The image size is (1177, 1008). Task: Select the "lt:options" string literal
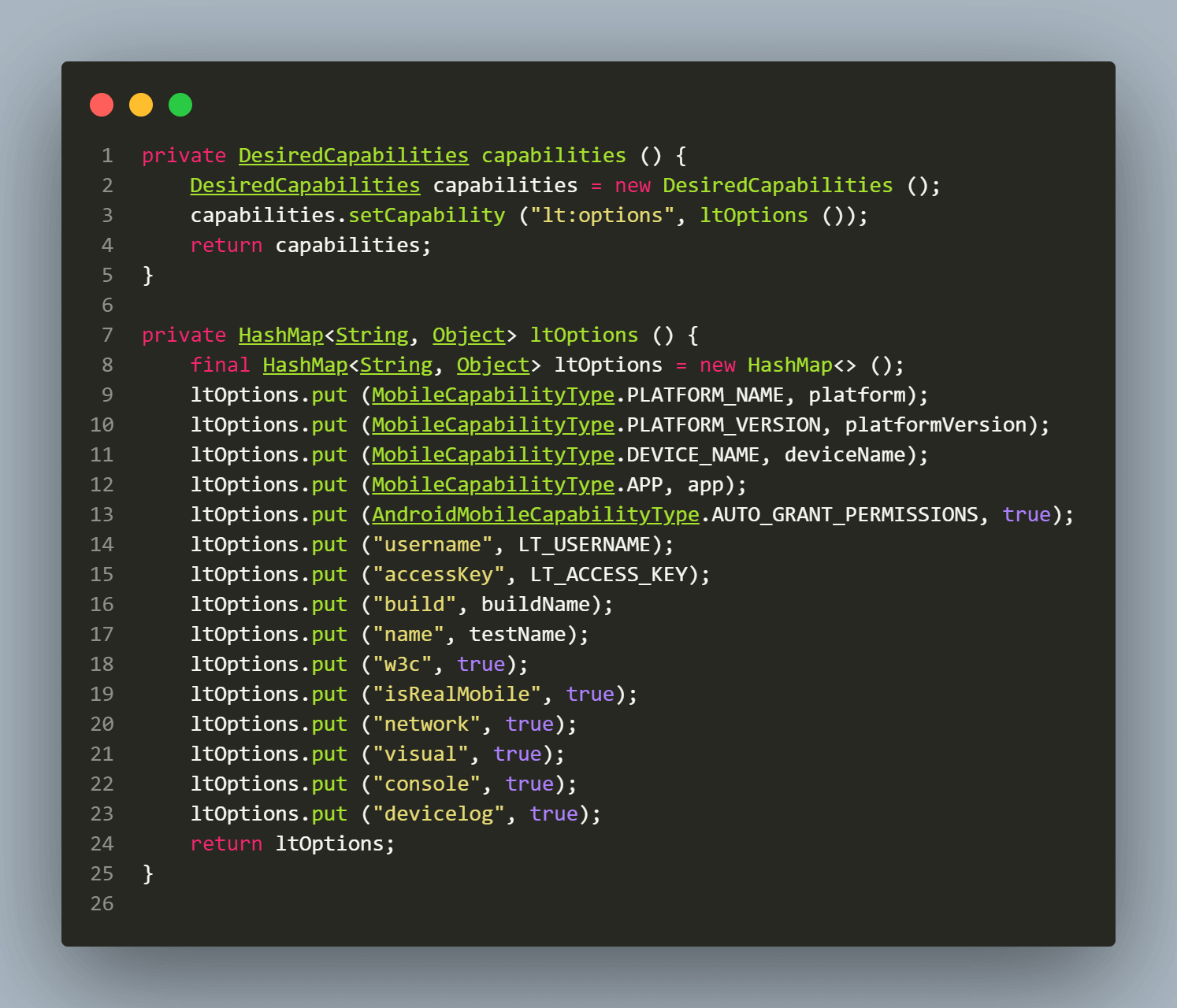(x=602, y=216)
